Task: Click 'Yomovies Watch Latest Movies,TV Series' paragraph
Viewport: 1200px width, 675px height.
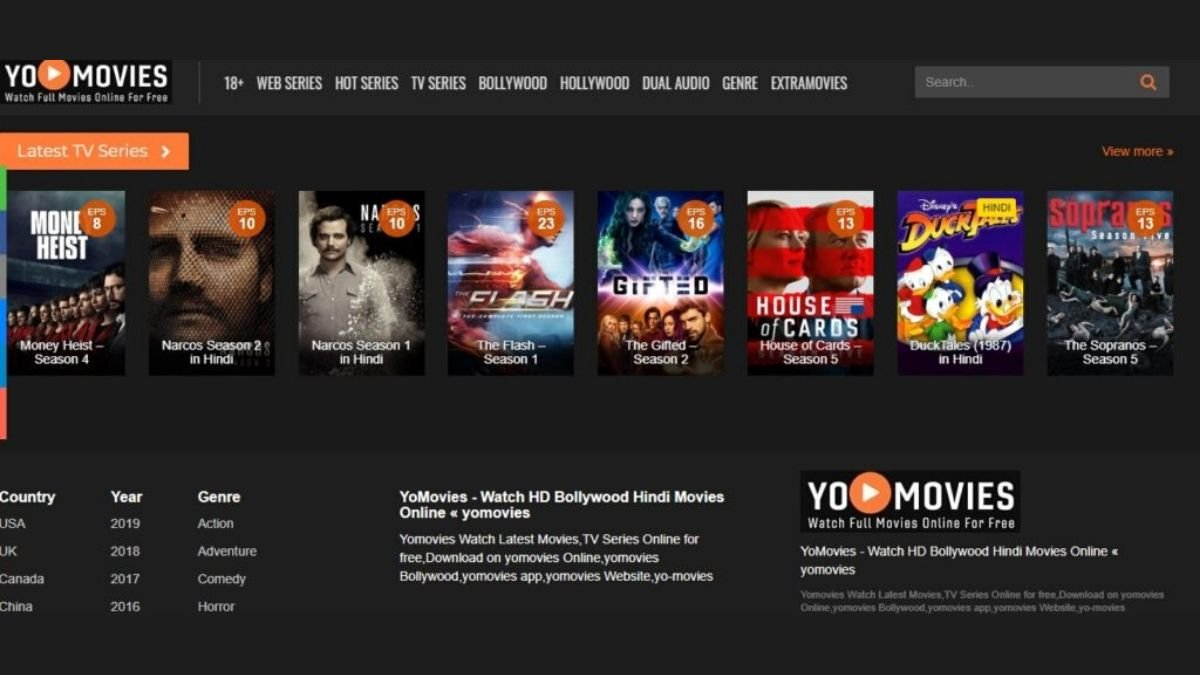Action: [556, 557]
